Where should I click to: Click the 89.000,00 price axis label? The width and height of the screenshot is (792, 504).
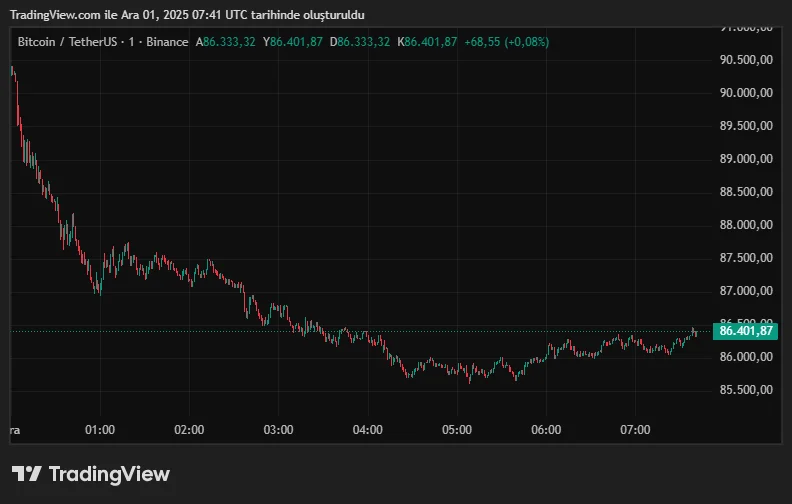click(x=746, y=159)
